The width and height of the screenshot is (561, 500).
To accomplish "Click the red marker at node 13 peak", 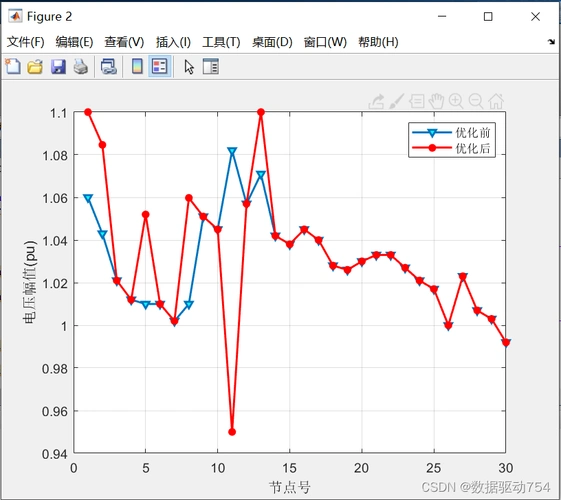I will 261,112.
